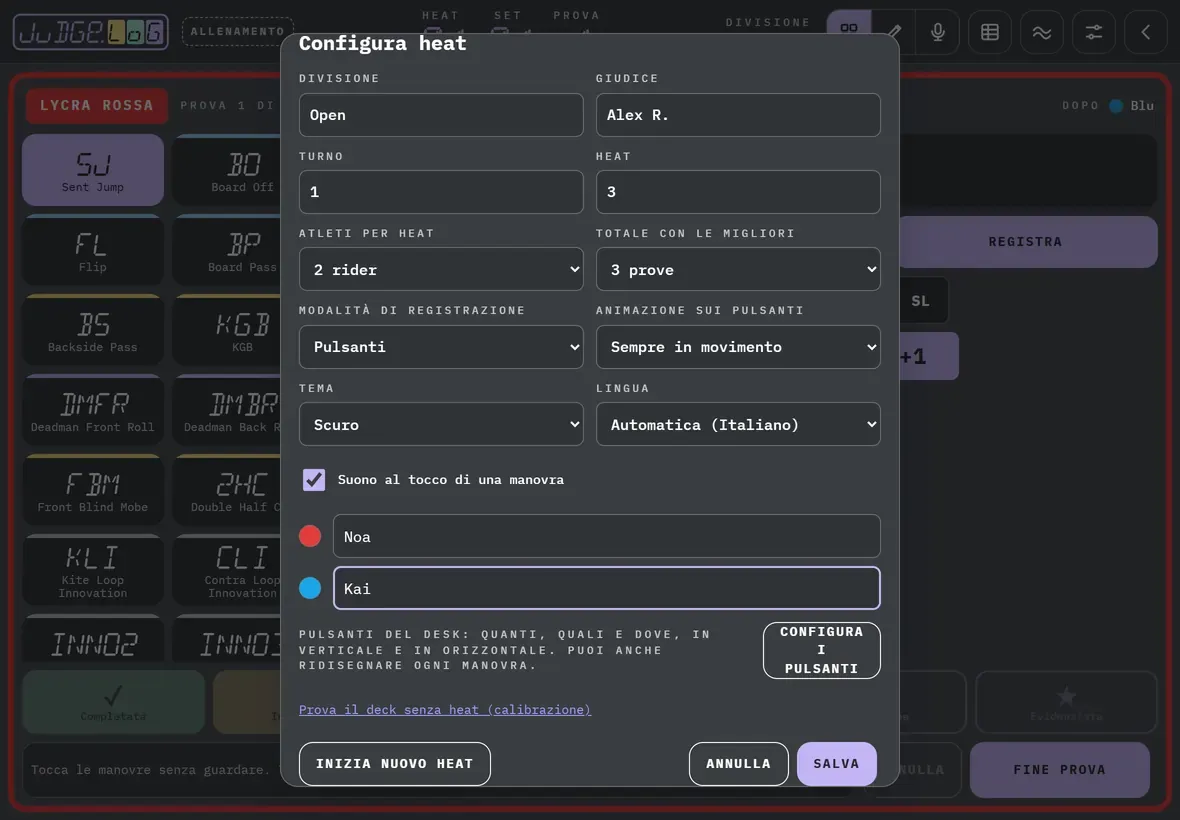Open the sliders settings icon
This screenshot has width=1180, height=820.
(1093, 32)
